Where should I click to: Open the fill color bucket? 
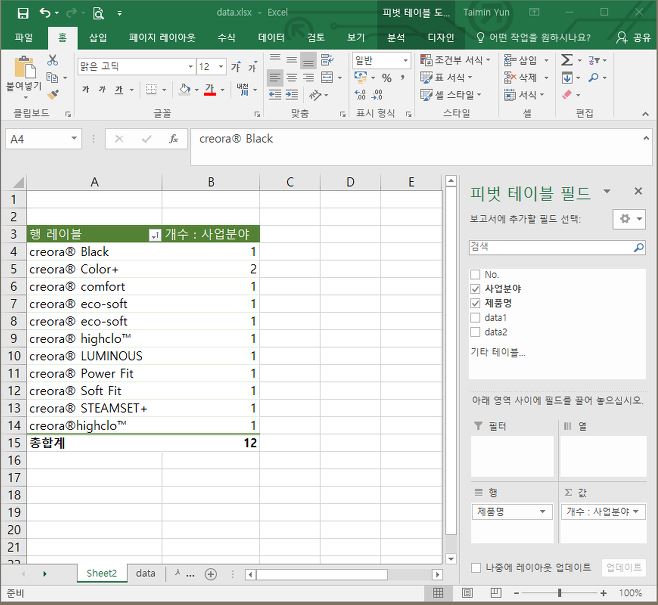point(184,89)
